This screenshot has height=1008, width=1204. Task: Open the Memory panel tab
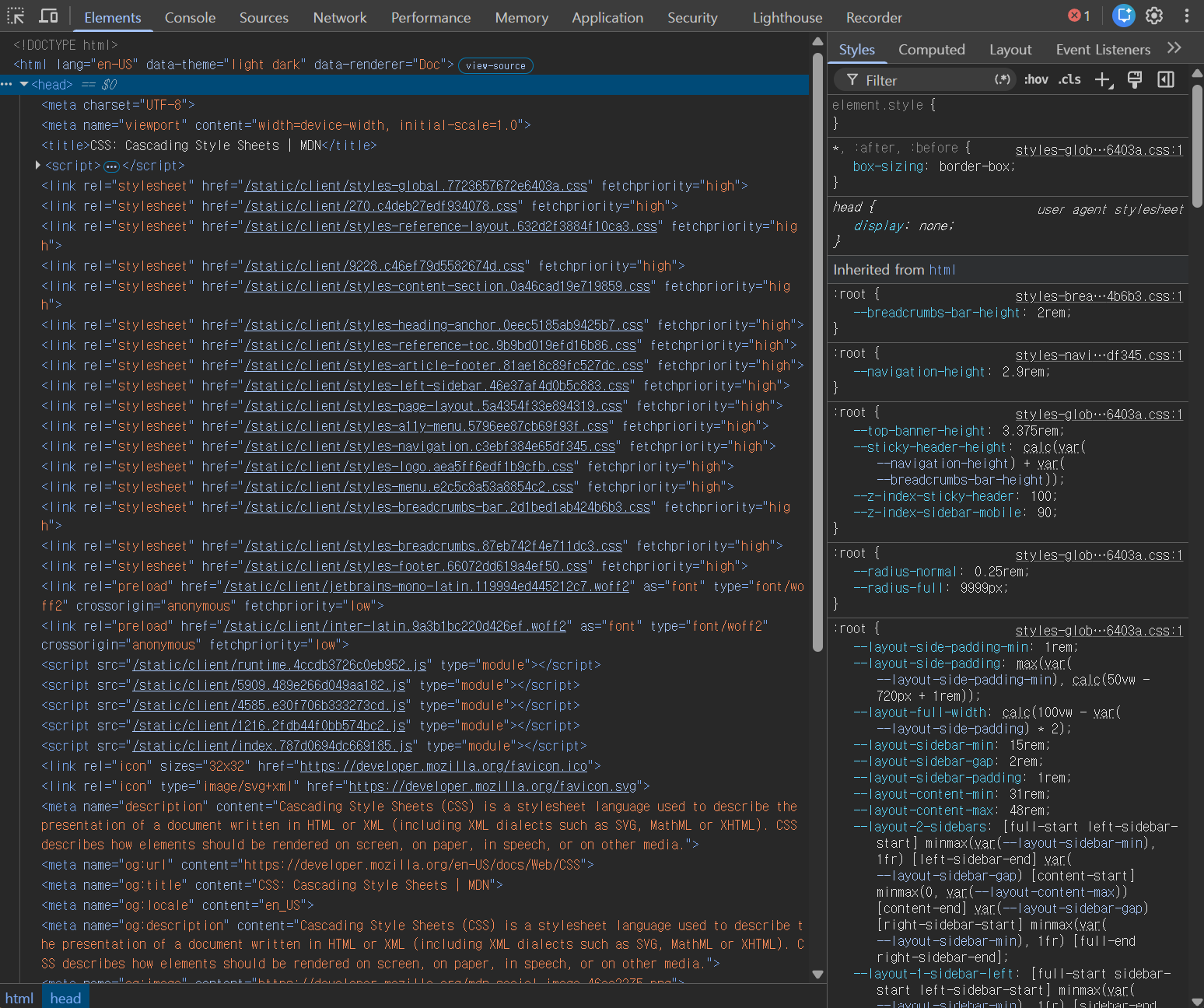[x=521, y=17]
